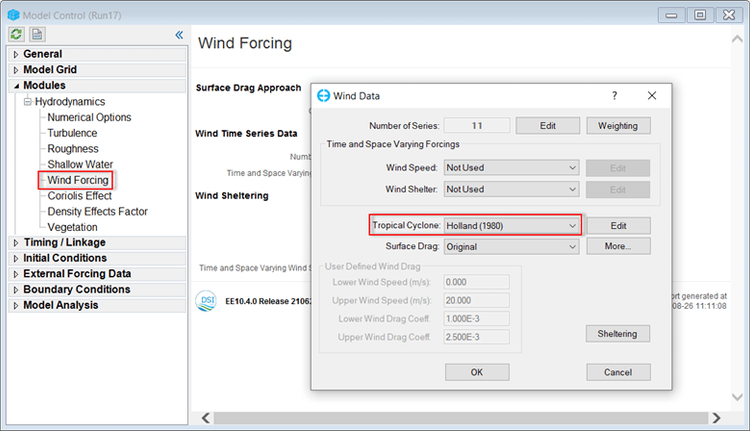
Task: Collapse the sidebar with double-chevron icon
Action: point(179,34)
